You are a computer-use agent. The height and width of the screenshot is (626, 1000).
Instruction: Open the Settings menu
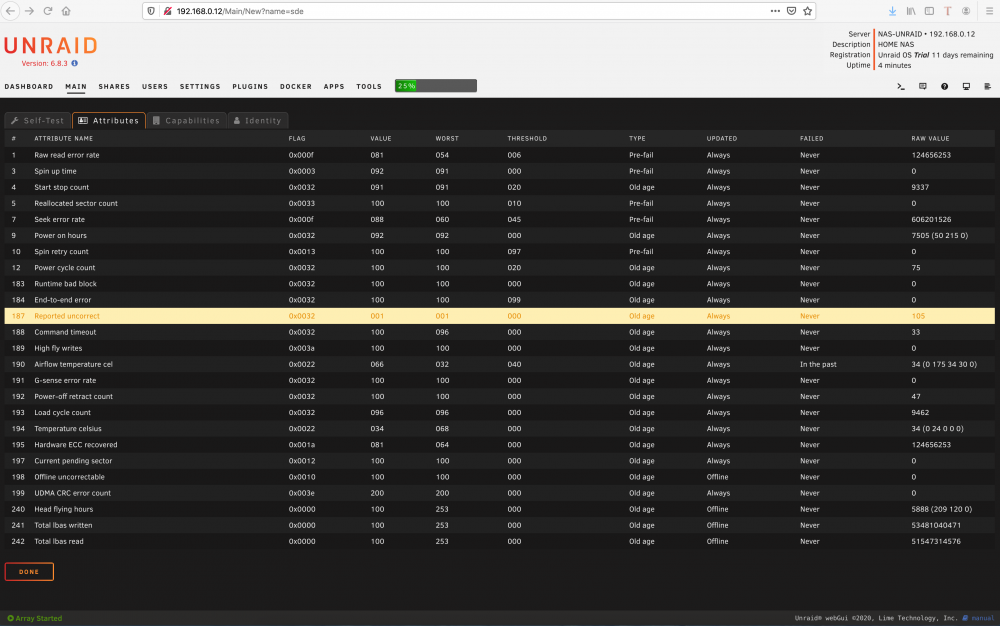[x=200, y=86]
